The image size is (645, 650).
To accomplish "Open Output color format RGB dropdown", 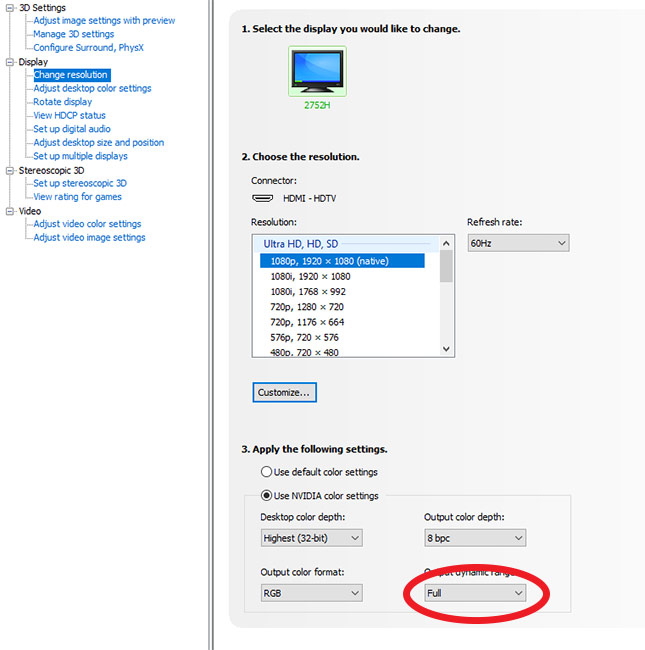I will pos(312,593).
